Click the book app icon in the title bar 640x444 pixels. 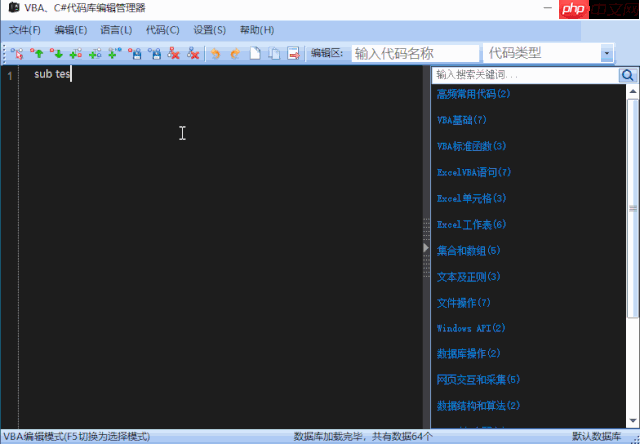pos(14,8)
